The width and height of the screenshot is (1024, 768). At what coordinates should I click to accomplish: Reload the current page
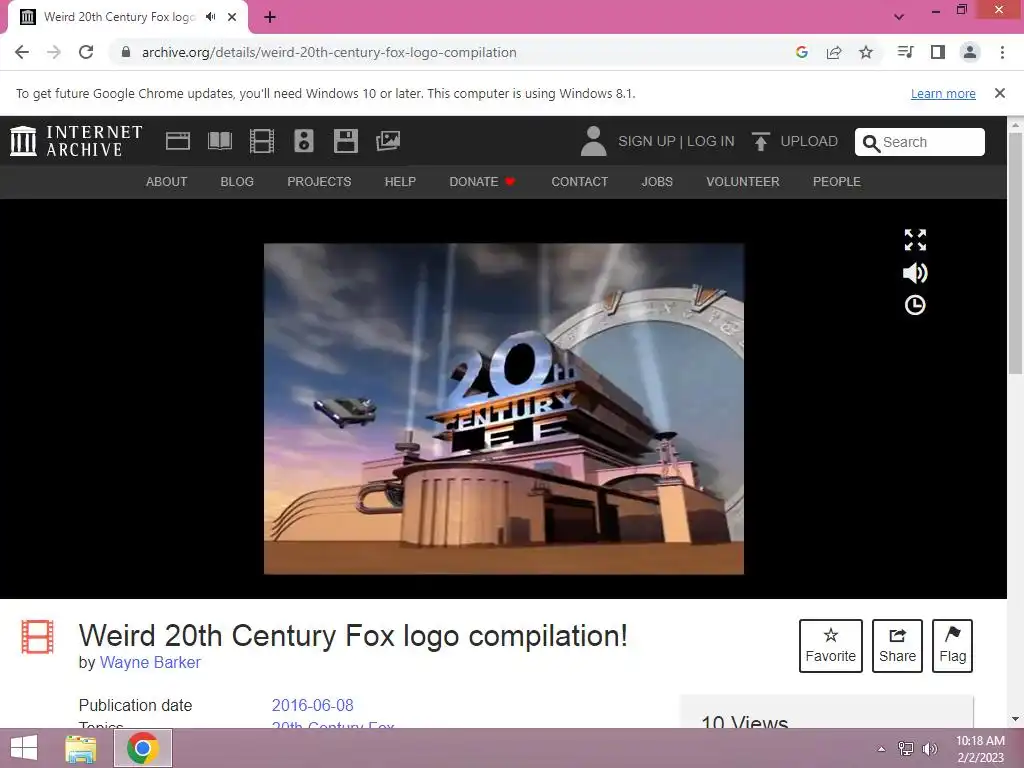[x=86, y=52]
